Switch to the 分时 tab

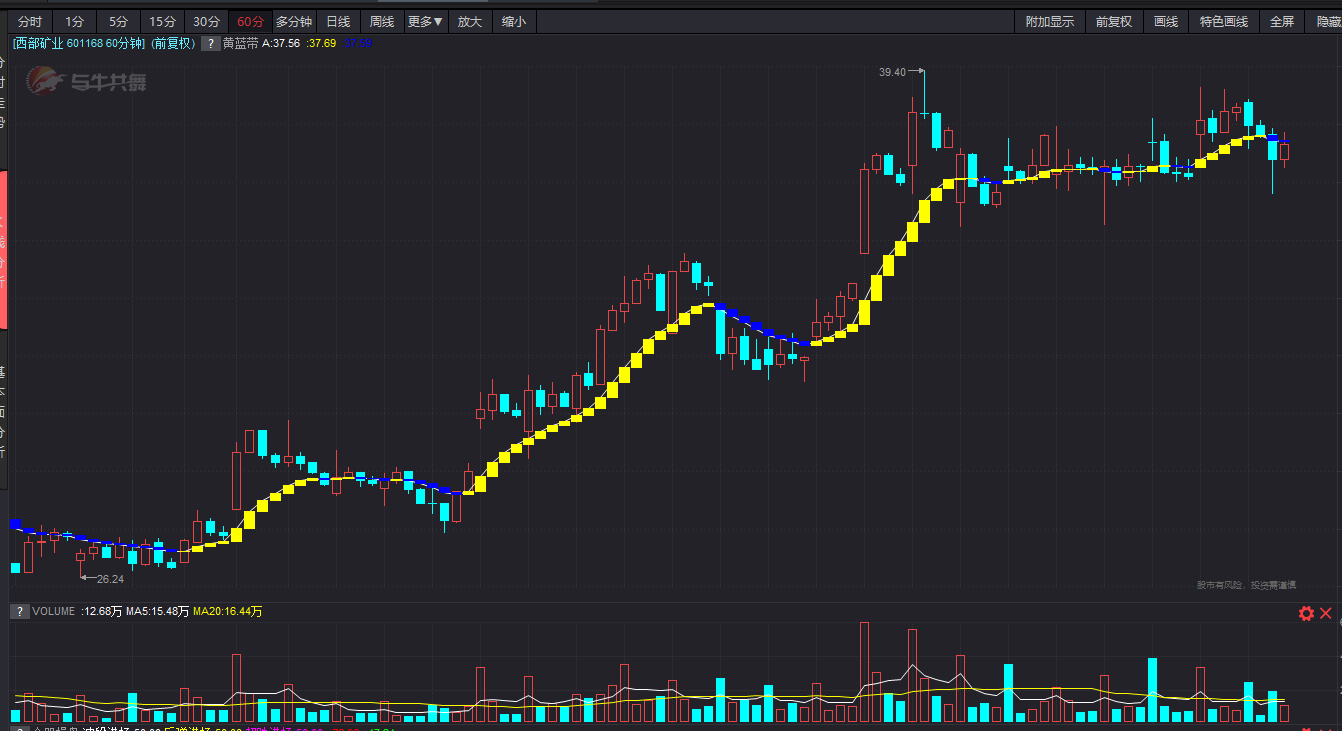(30, 21)
